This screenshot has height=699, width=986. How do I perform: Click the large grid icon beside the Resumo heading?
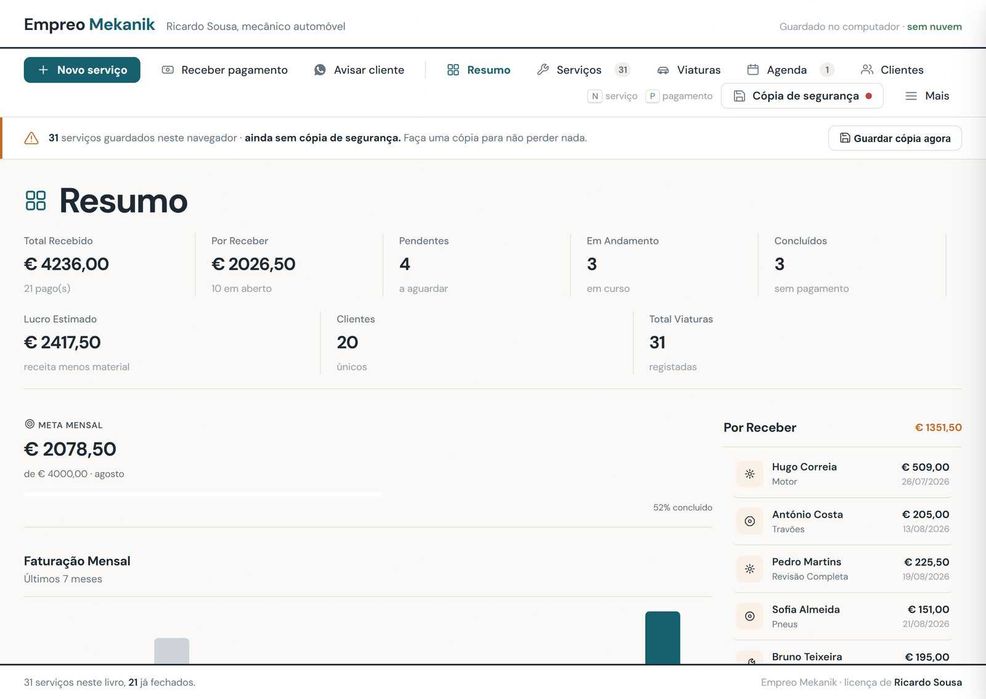[36, 201]
